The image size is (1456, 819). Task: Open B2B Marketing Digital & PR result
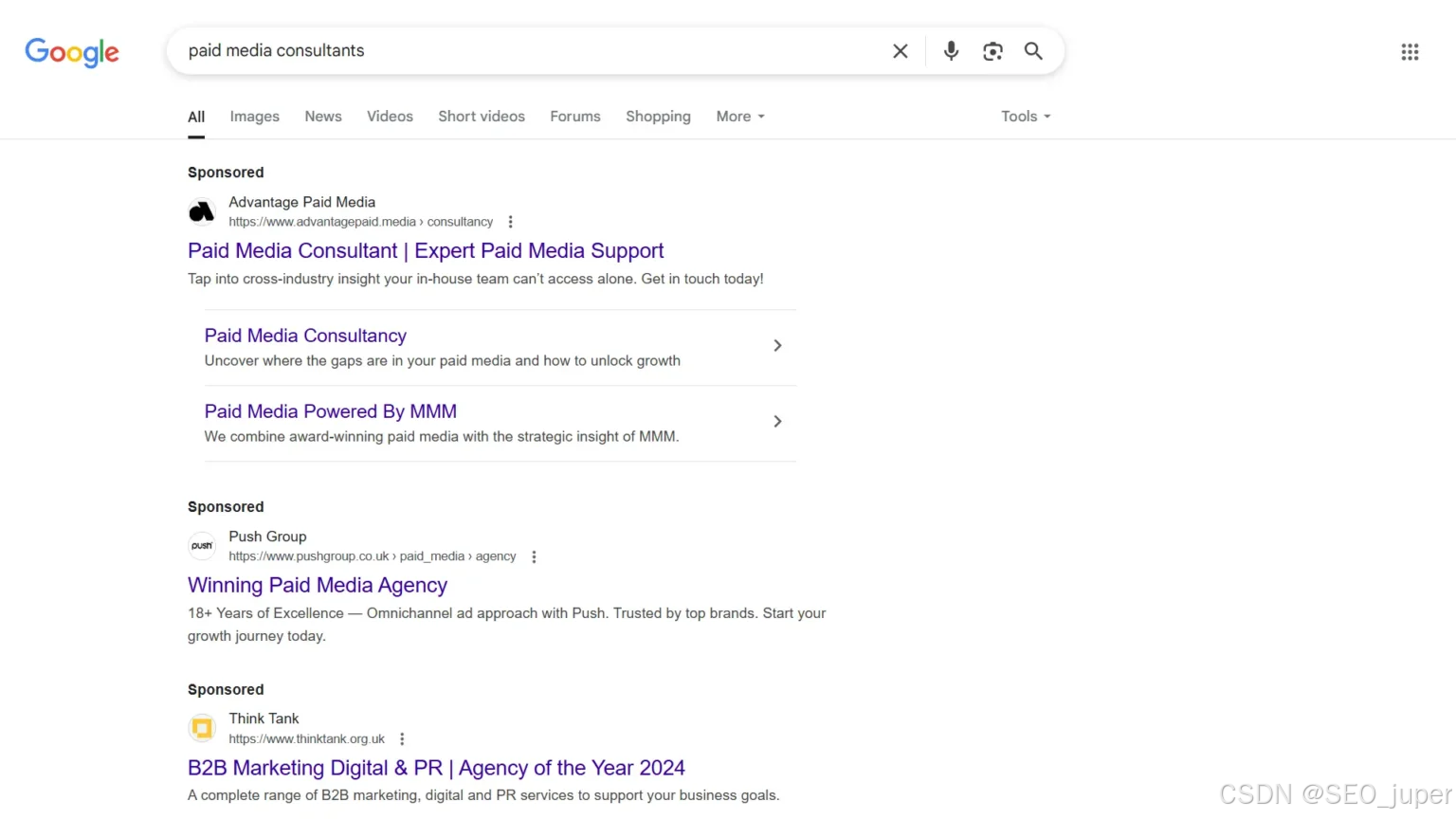point(436,768)
